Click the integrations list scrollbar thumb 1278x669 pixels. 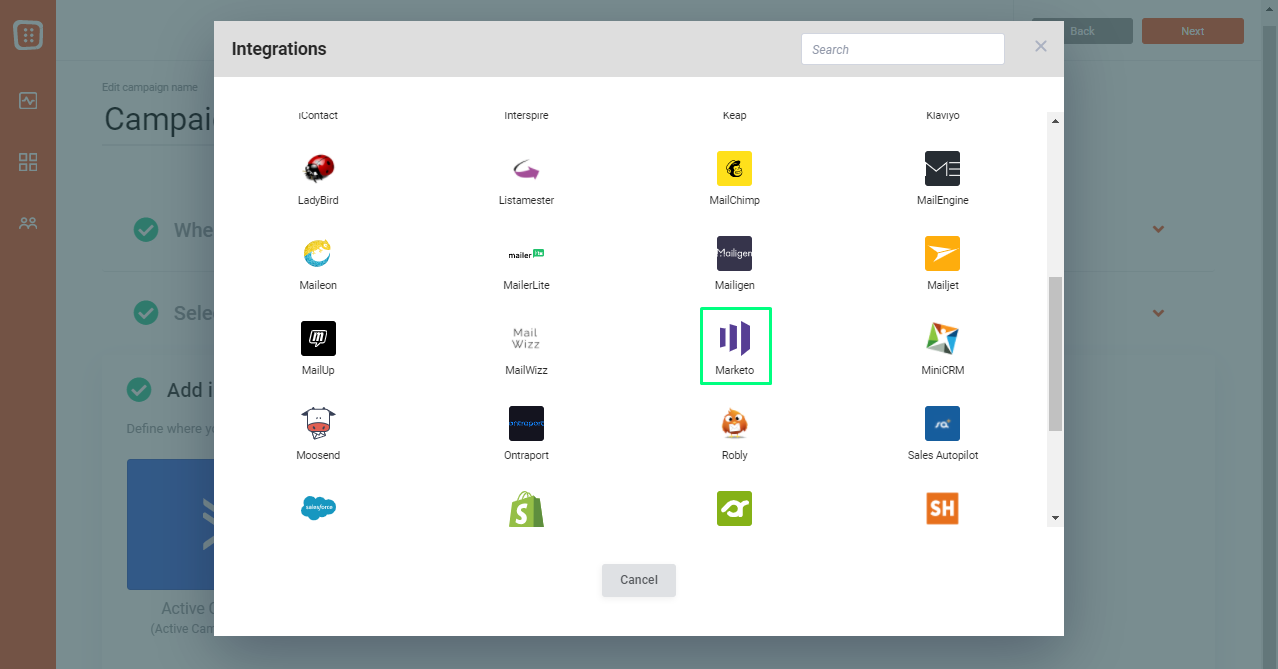click(x=1055, y=354)
